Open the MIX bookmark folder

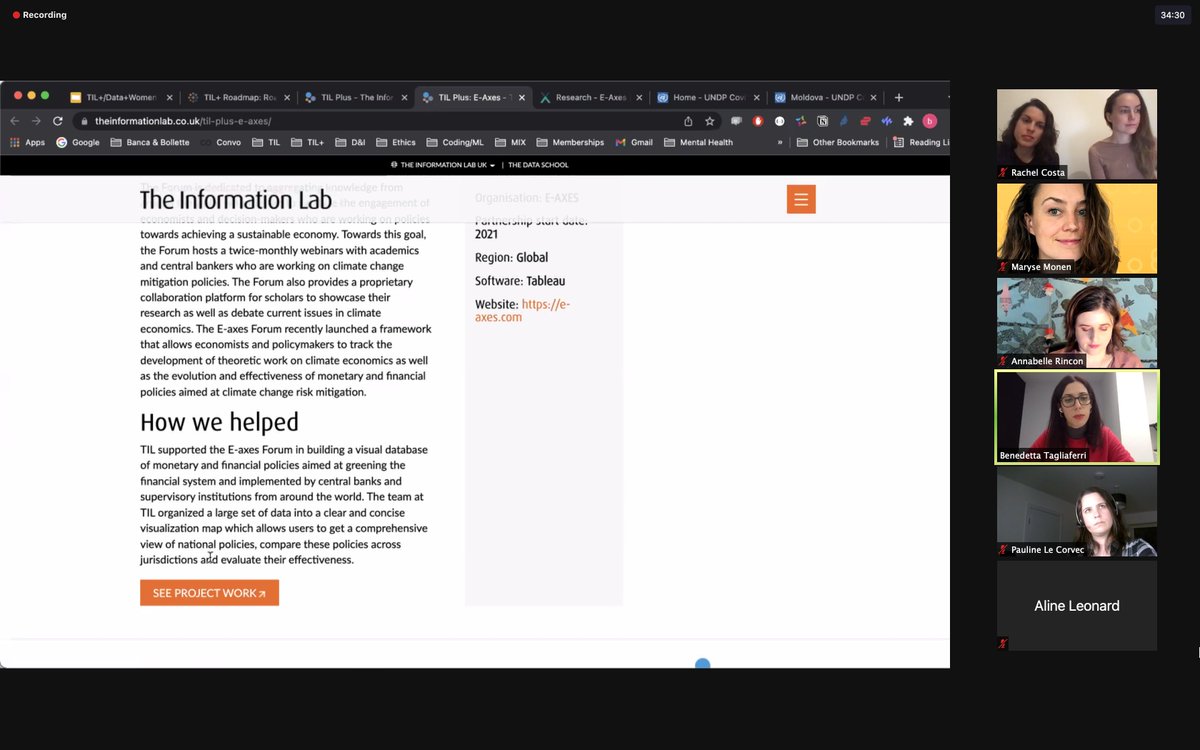(510, 142)
